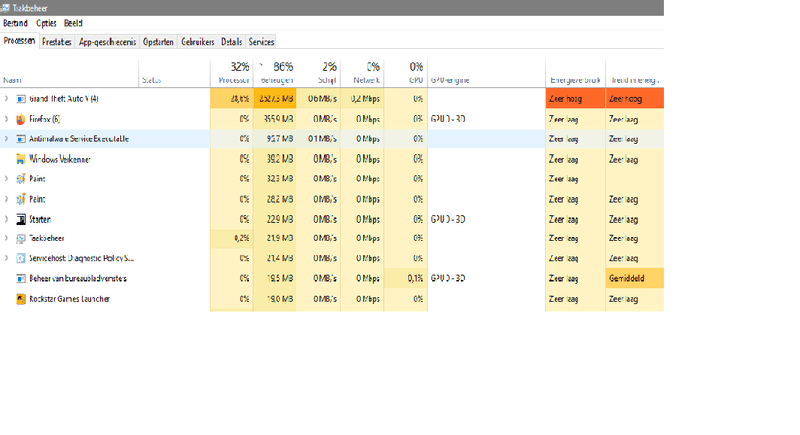Expand the Starten process row
The width and height of the screenshot is (800, 435).
tap(6, 219)
